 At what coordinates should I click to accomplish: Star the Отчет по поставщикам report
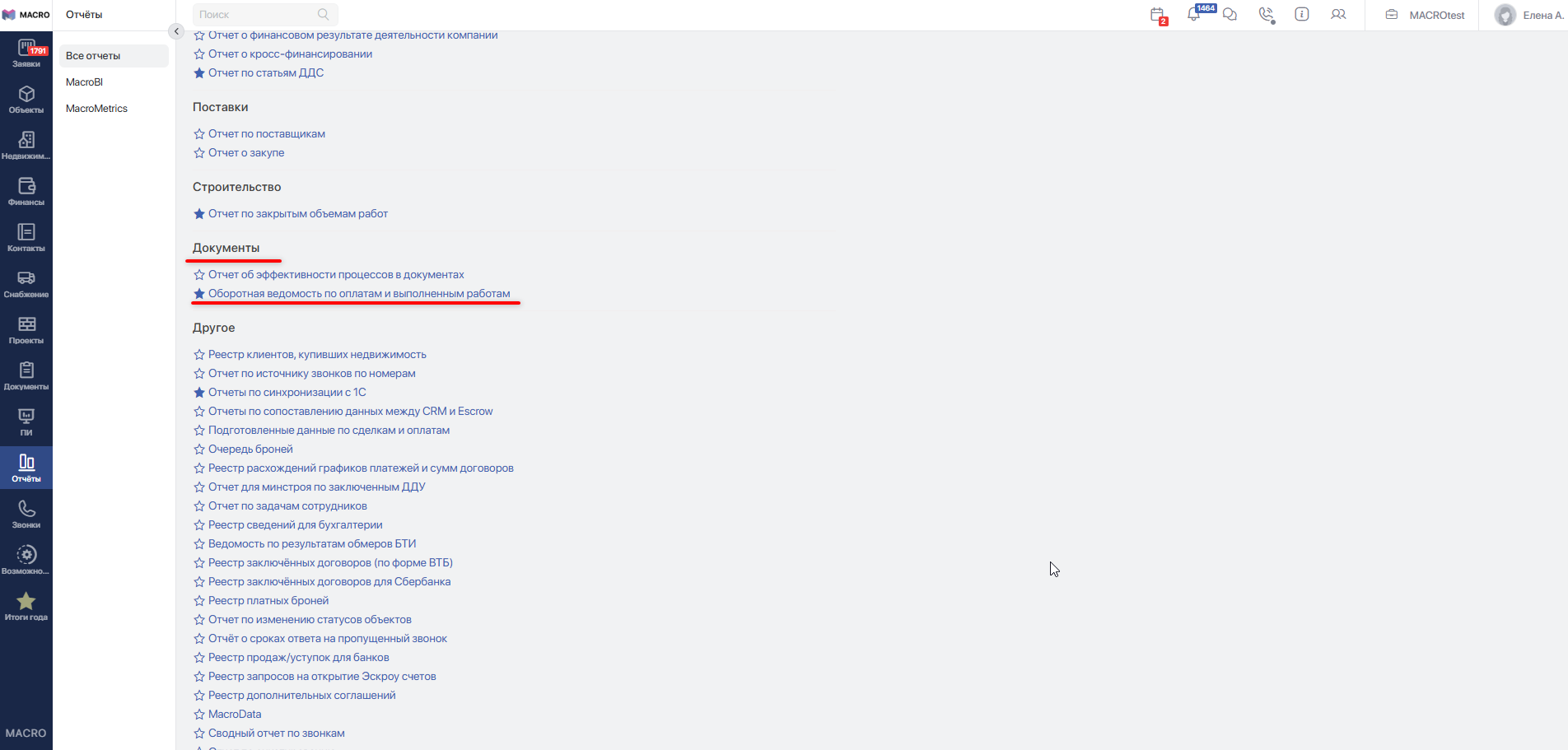click(198, 134)
